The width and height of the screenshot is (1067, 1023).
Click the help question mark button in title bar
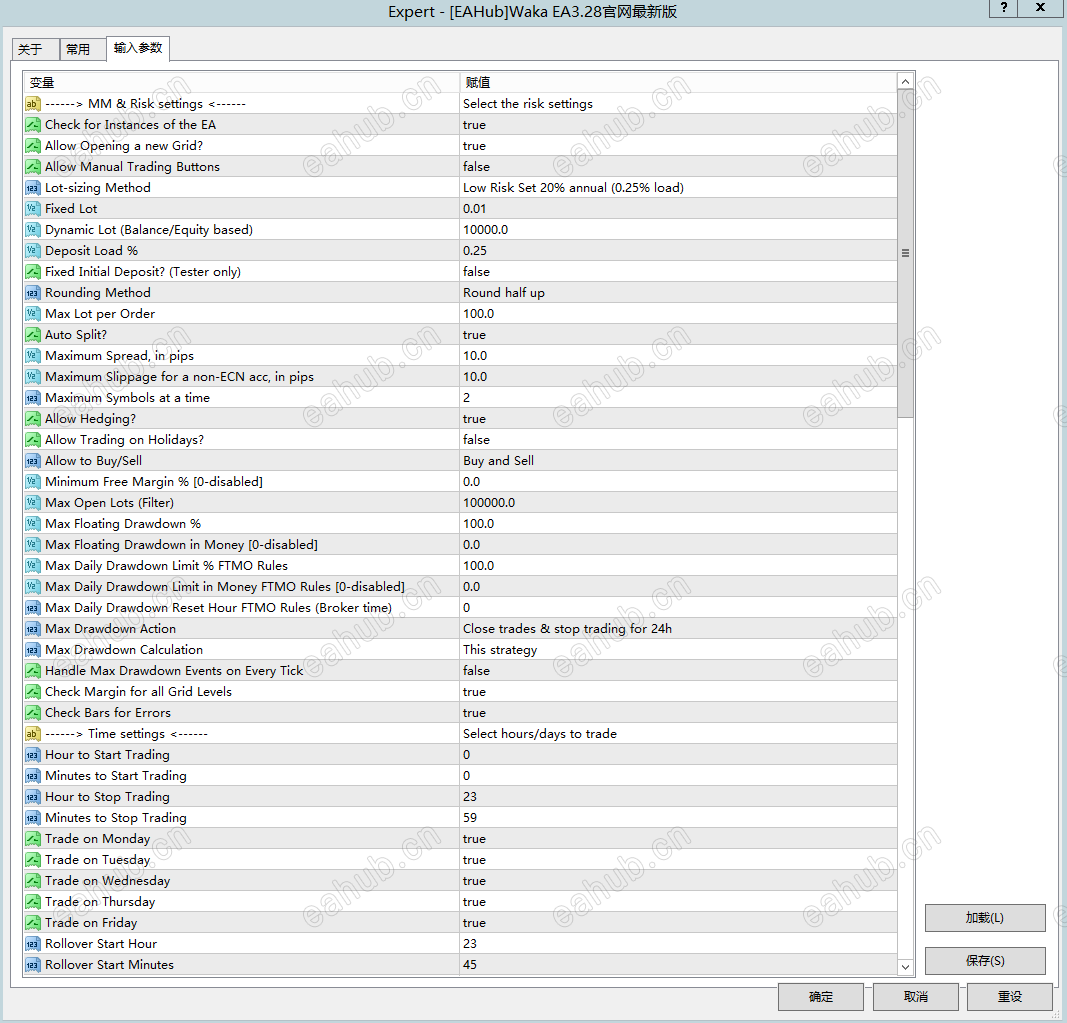click(1004, 7)
